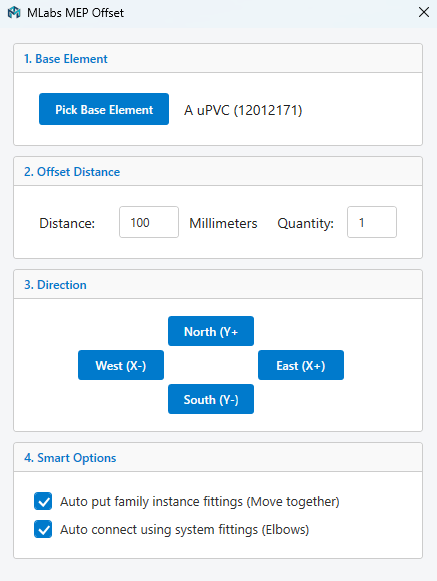437x581 pixels.
Task: Choose the South (Y-) direction button
Action: click(211, 399)
